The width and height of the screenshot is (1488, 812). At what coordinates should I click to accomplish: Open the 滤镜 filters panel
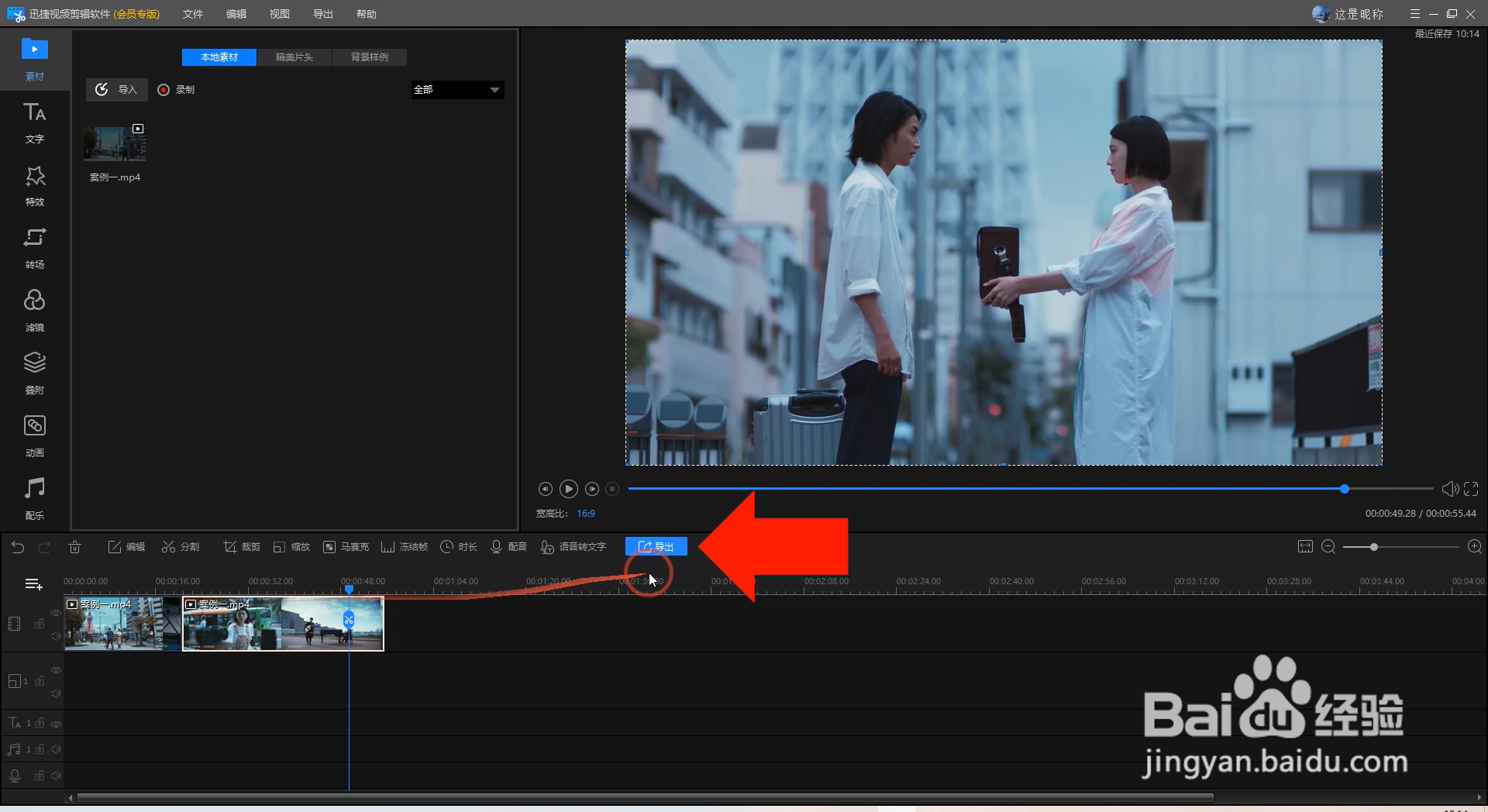coord(34,311)
